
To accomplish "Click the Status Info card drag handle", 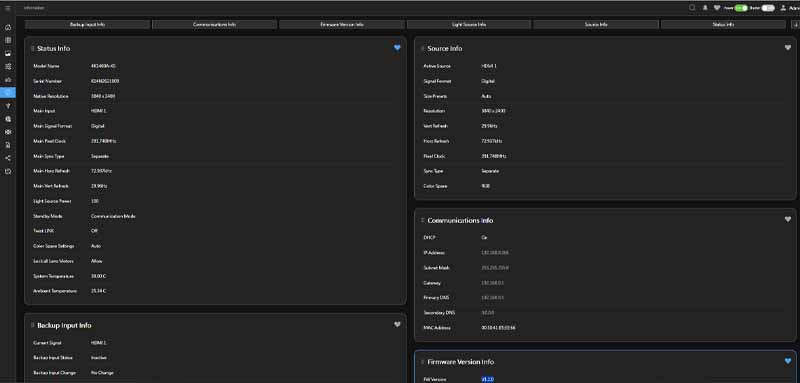I will point(33,48).
